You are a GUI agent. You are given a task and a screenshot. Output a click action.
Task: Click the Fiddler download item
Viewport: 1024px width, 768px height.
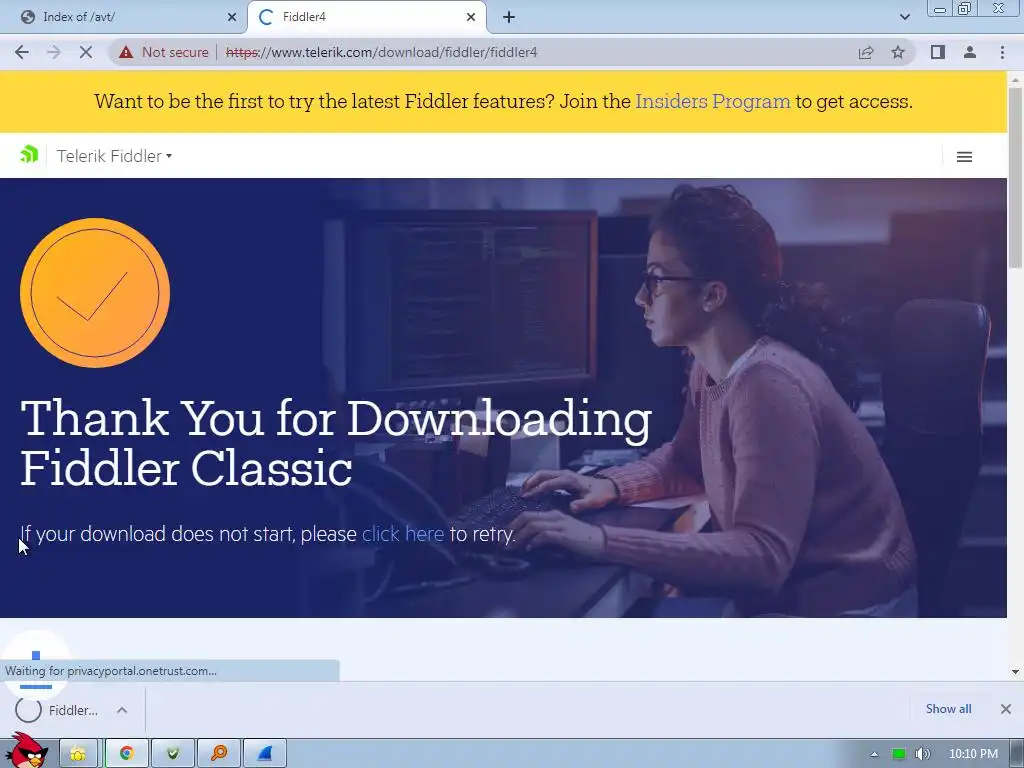pyautogui.click(x=57, y=710)
